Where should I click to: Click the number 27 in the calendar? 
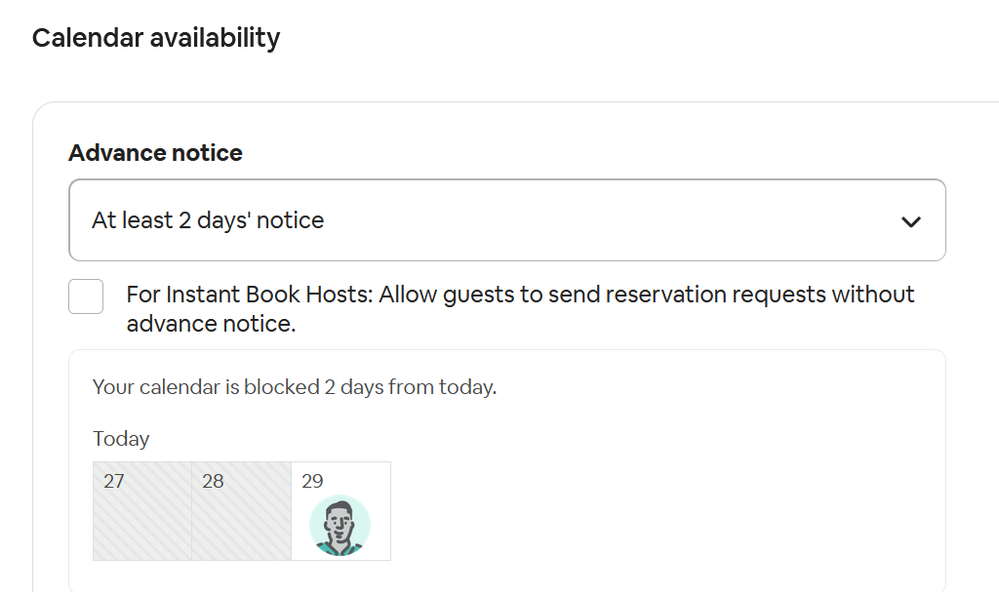(x=114, y=481)
